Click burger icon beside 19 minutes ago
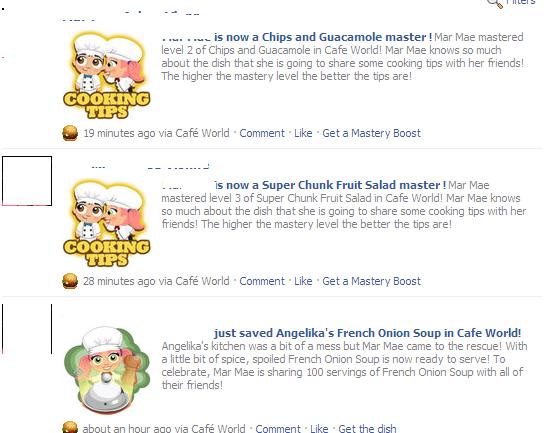The height and width of the screenshot is (433, 547). [70, 133]
